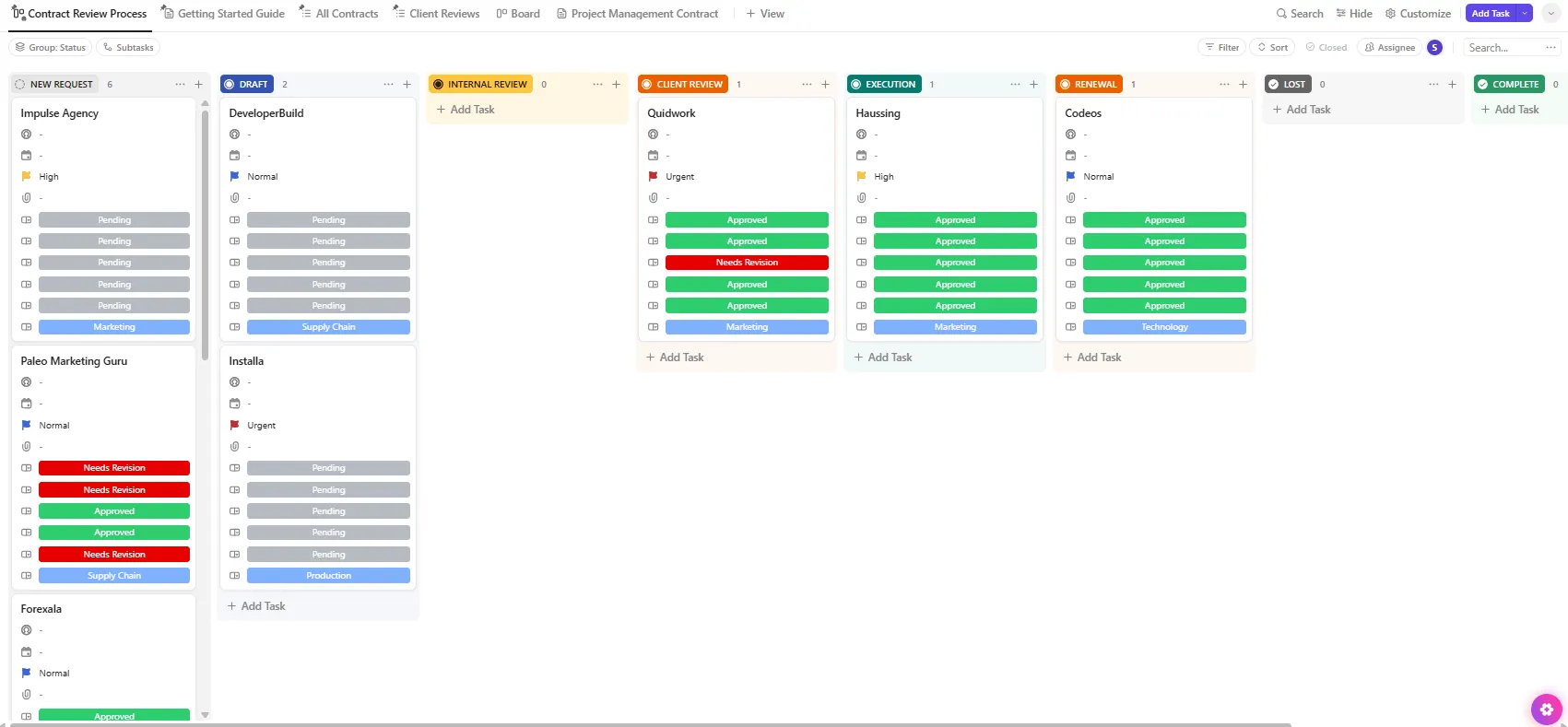Image resolution: width=1568 pixels, height=727 pixels.
Task: Switch to the All Contracts tab
Action: coord(338,13)
